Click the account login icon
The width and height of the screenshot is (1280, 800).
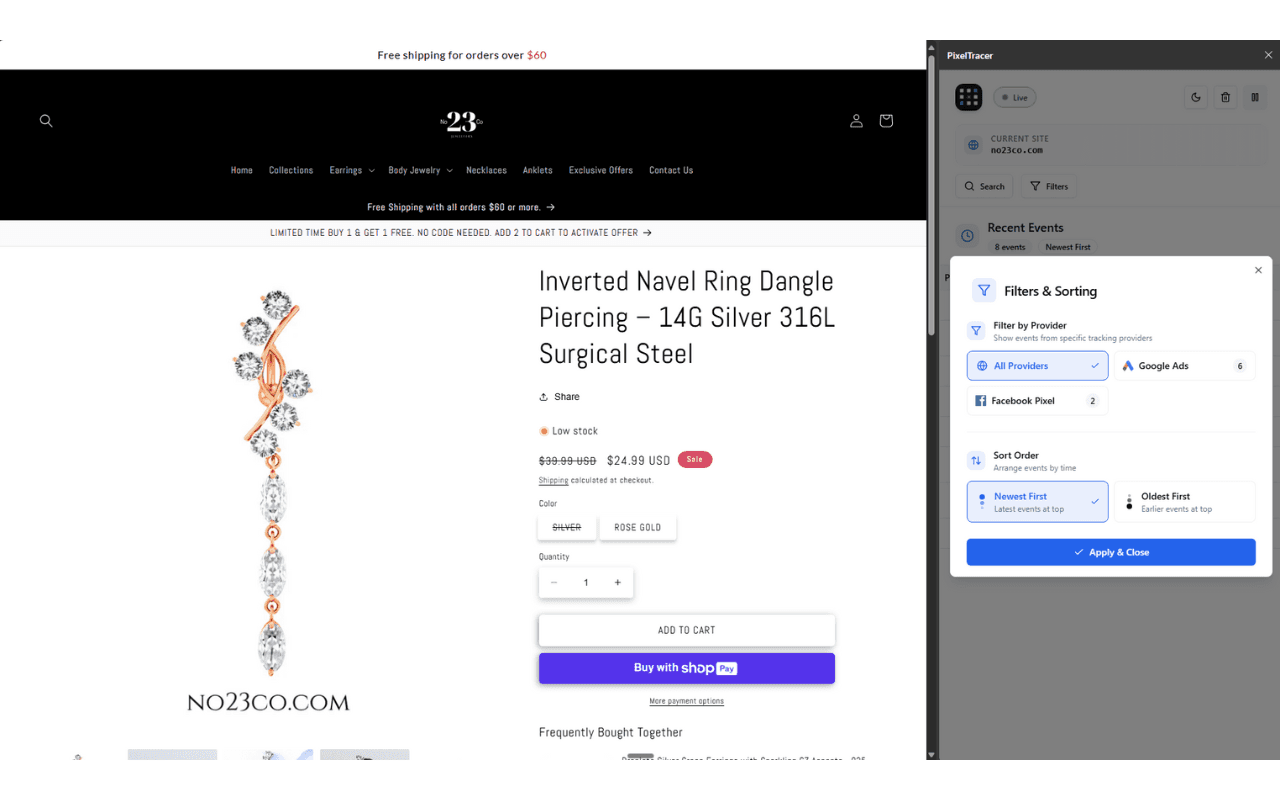coord(856,121)
